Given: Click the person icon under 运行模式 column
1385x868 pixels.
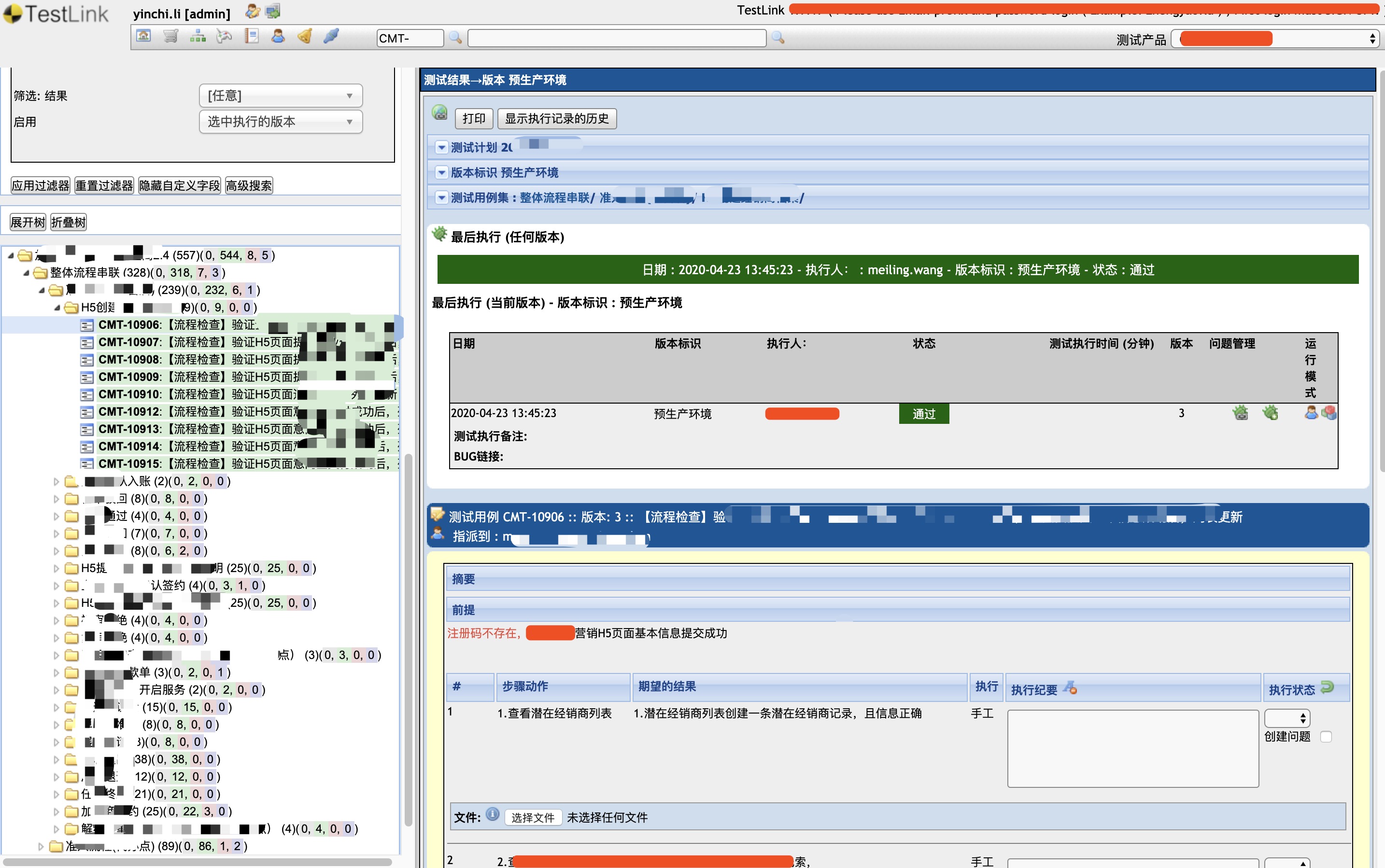Looking at the screenshot, I should point(1312,412).
